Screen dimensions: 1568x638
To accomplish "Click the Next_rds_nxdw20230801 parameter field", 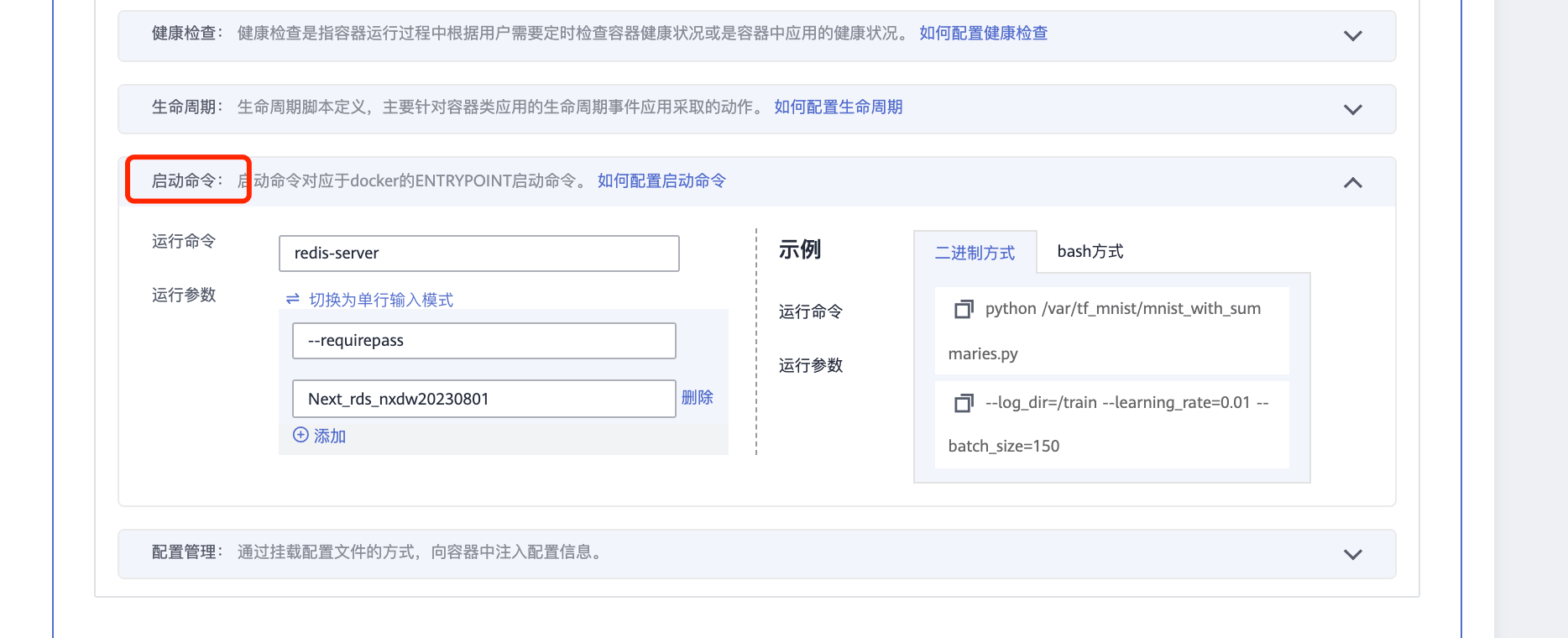I will (x=483, y=399).
